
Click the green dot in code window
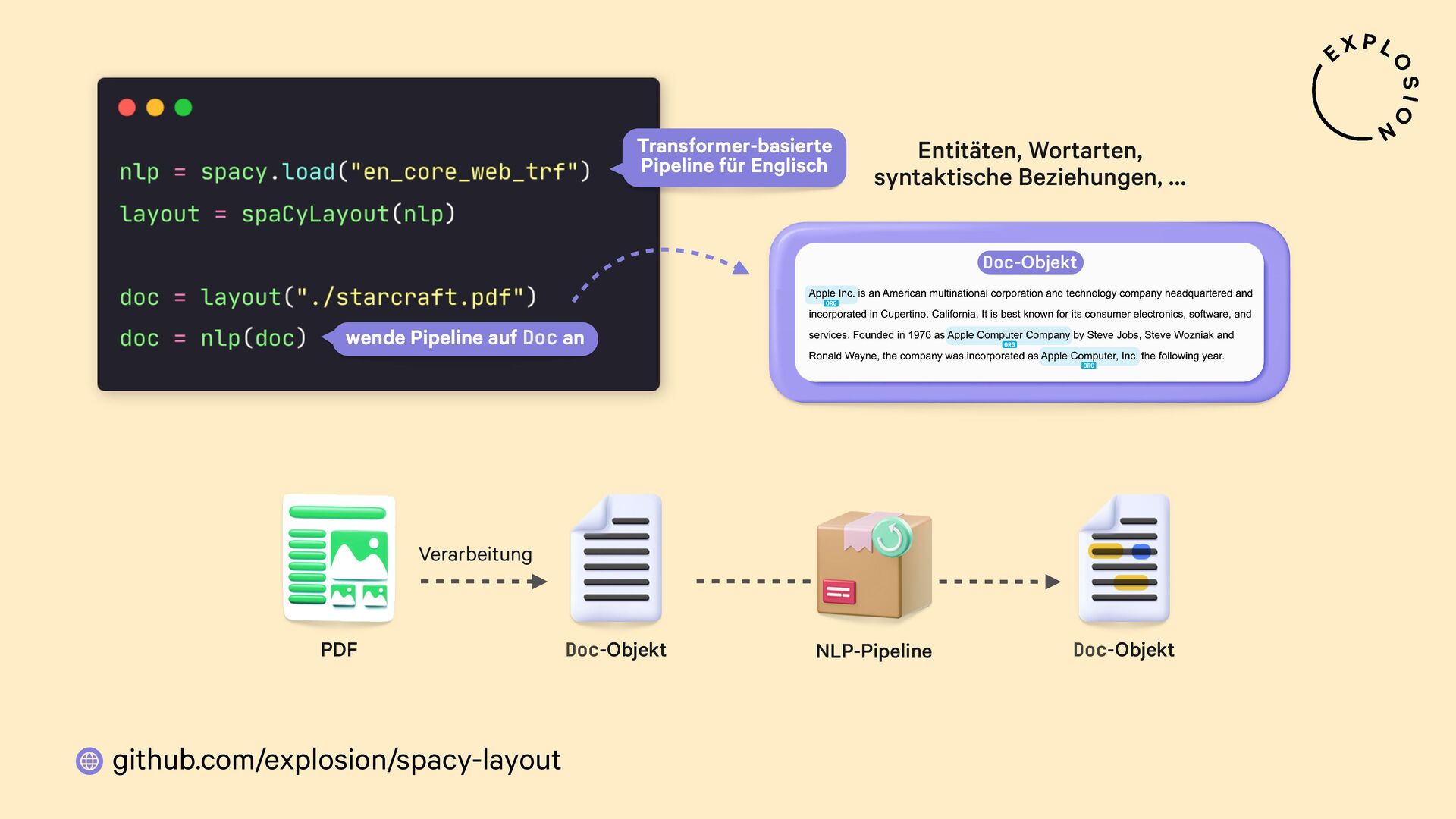click(x=184, y=108)
